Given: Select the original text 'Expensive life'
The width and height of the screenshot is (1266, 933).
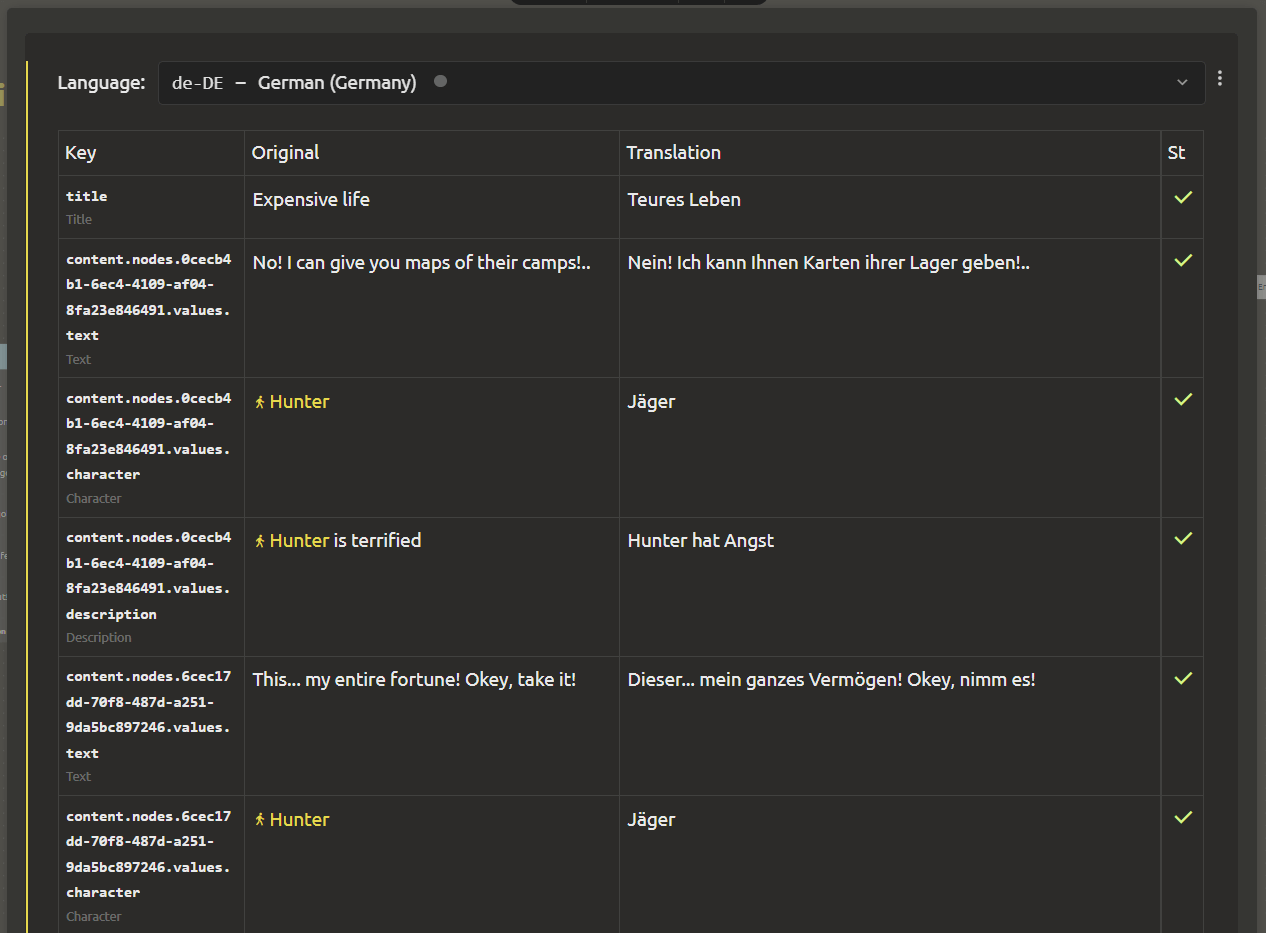Looking at the screenshot, I should coord(311,200).
